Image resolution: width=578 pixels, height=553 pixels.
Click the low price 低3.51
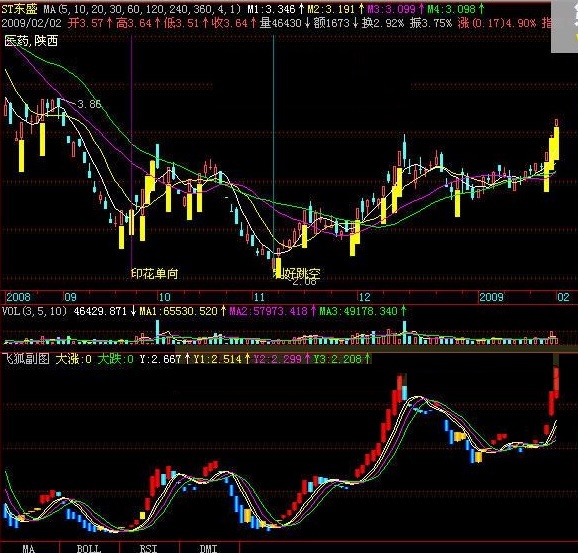click(185, 23)
